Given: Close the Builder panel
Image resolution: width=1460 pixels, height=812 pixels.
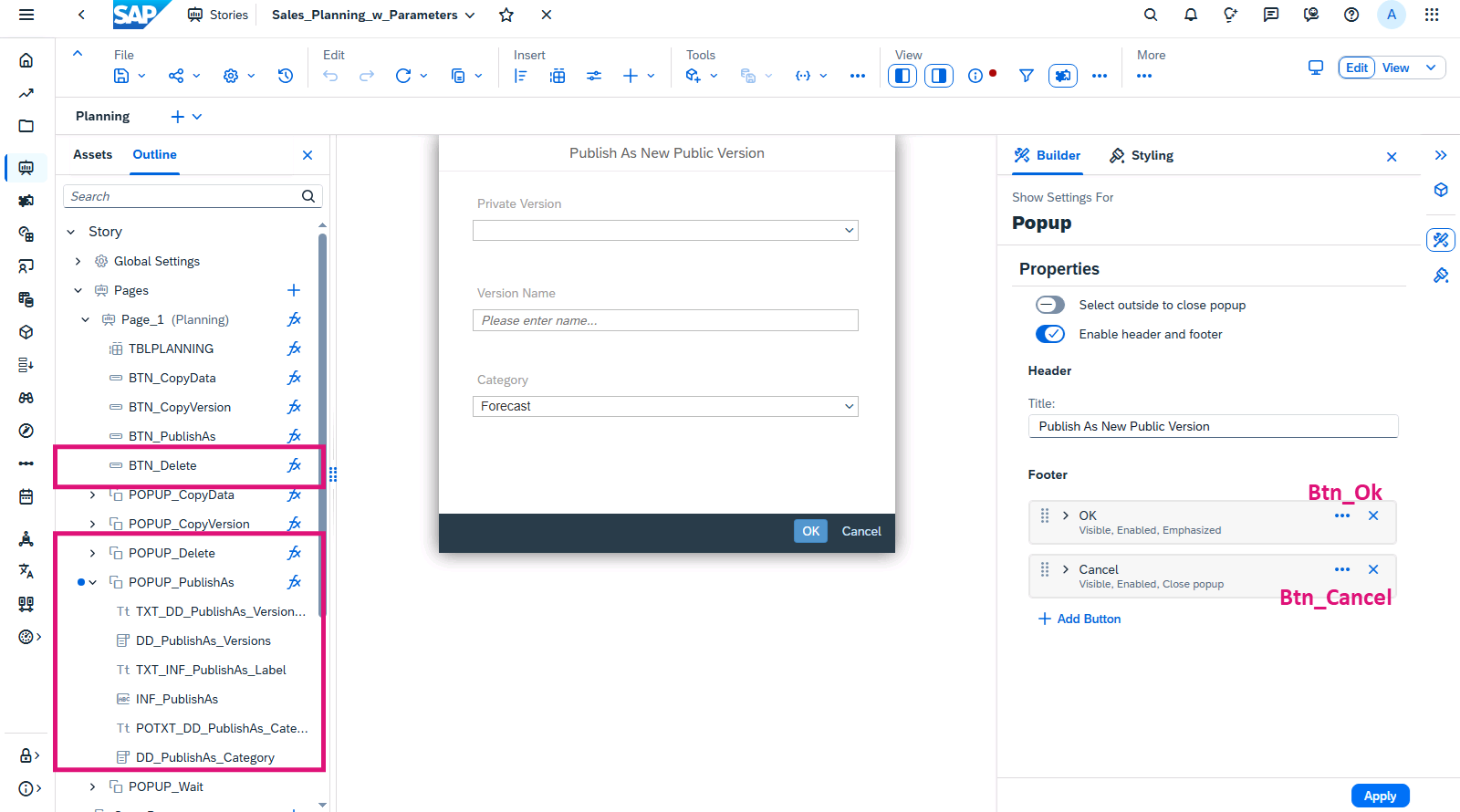Looking at the screenshot, I should point(1392,157).
